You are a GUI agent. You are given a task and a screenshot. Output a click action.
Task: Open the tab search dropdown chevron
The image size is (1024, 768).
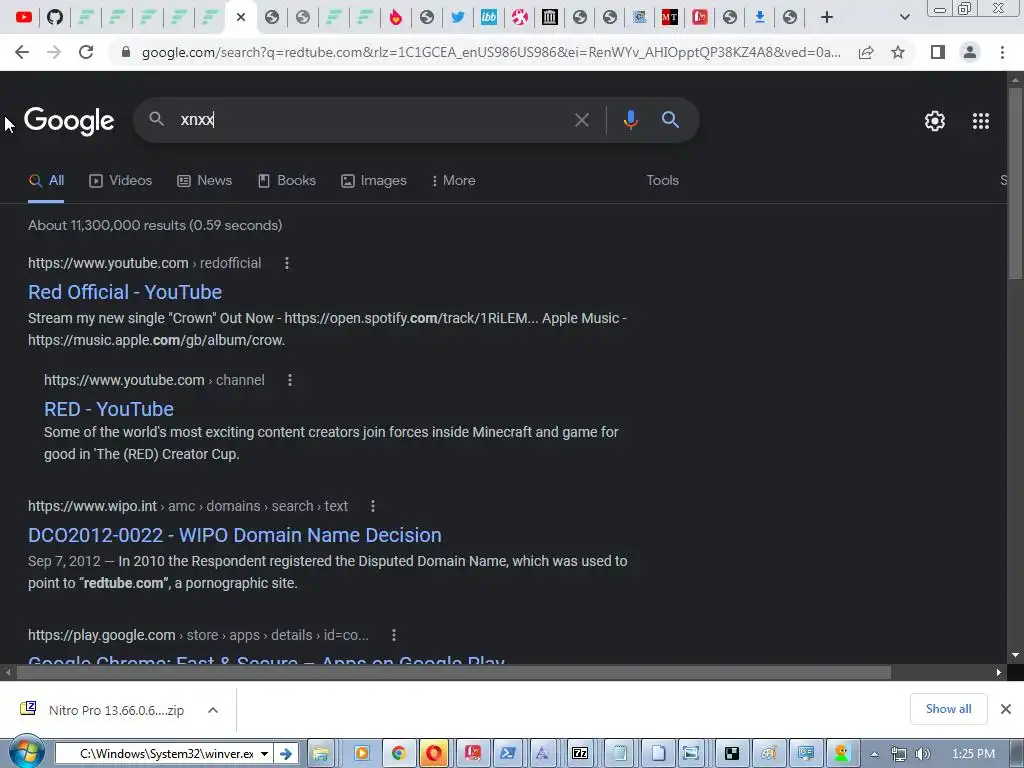pyautogui.click(x=904, y=17)
